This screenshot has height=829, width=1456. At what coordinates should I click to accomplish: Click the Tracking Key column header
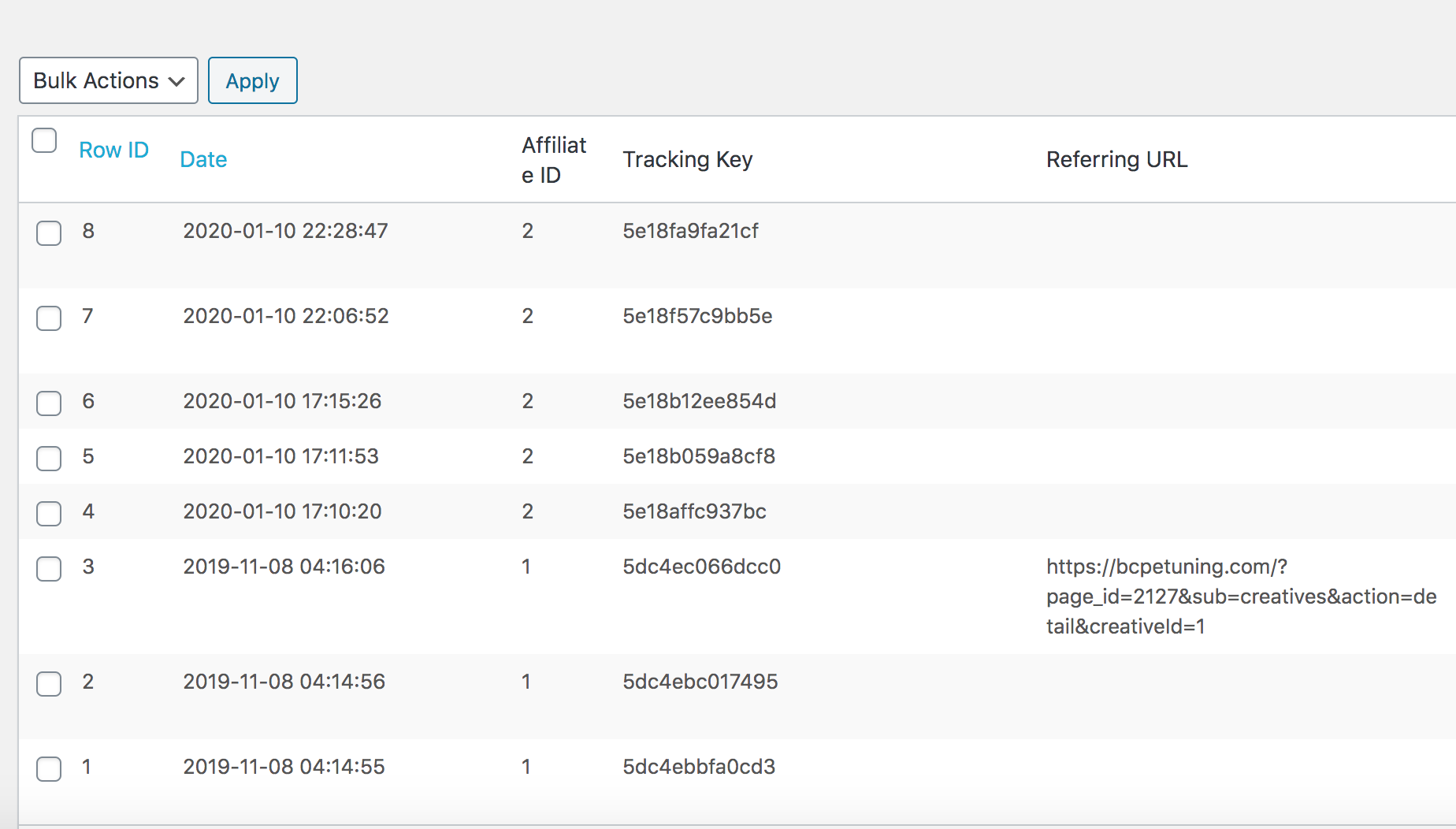(687, 159)
